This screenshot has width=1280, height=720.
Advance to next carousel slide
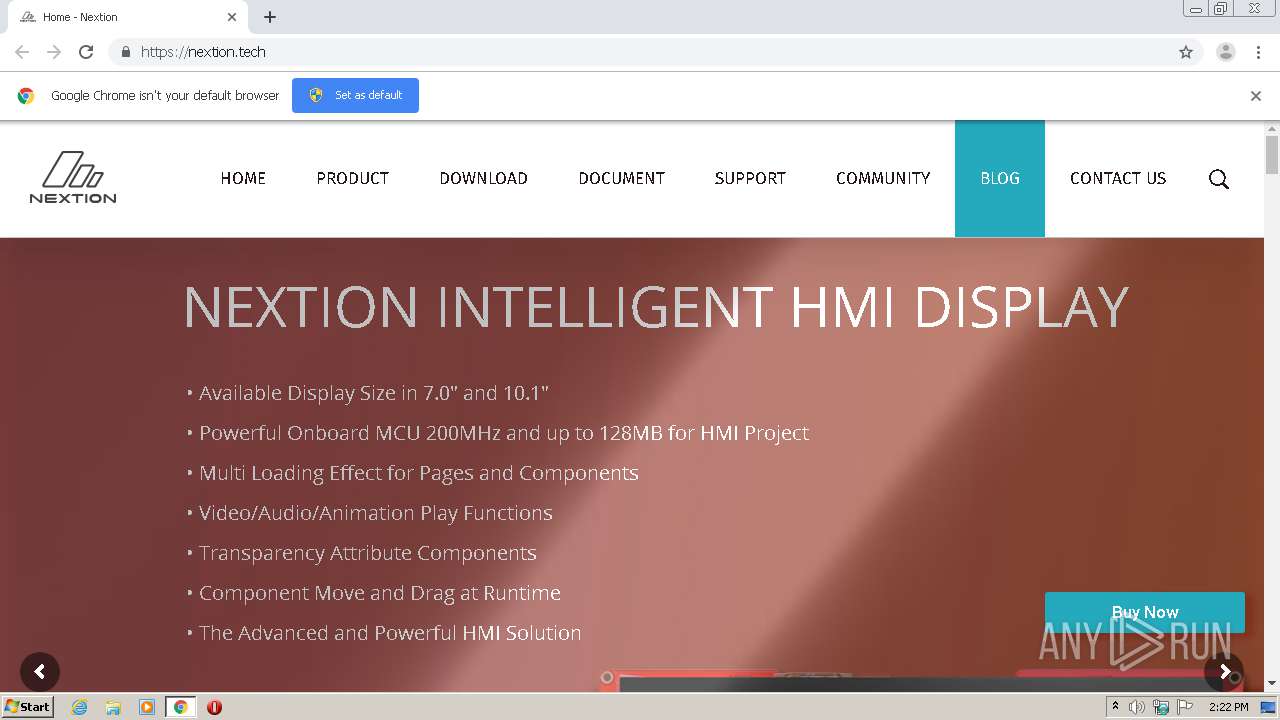click(1224, 672)
